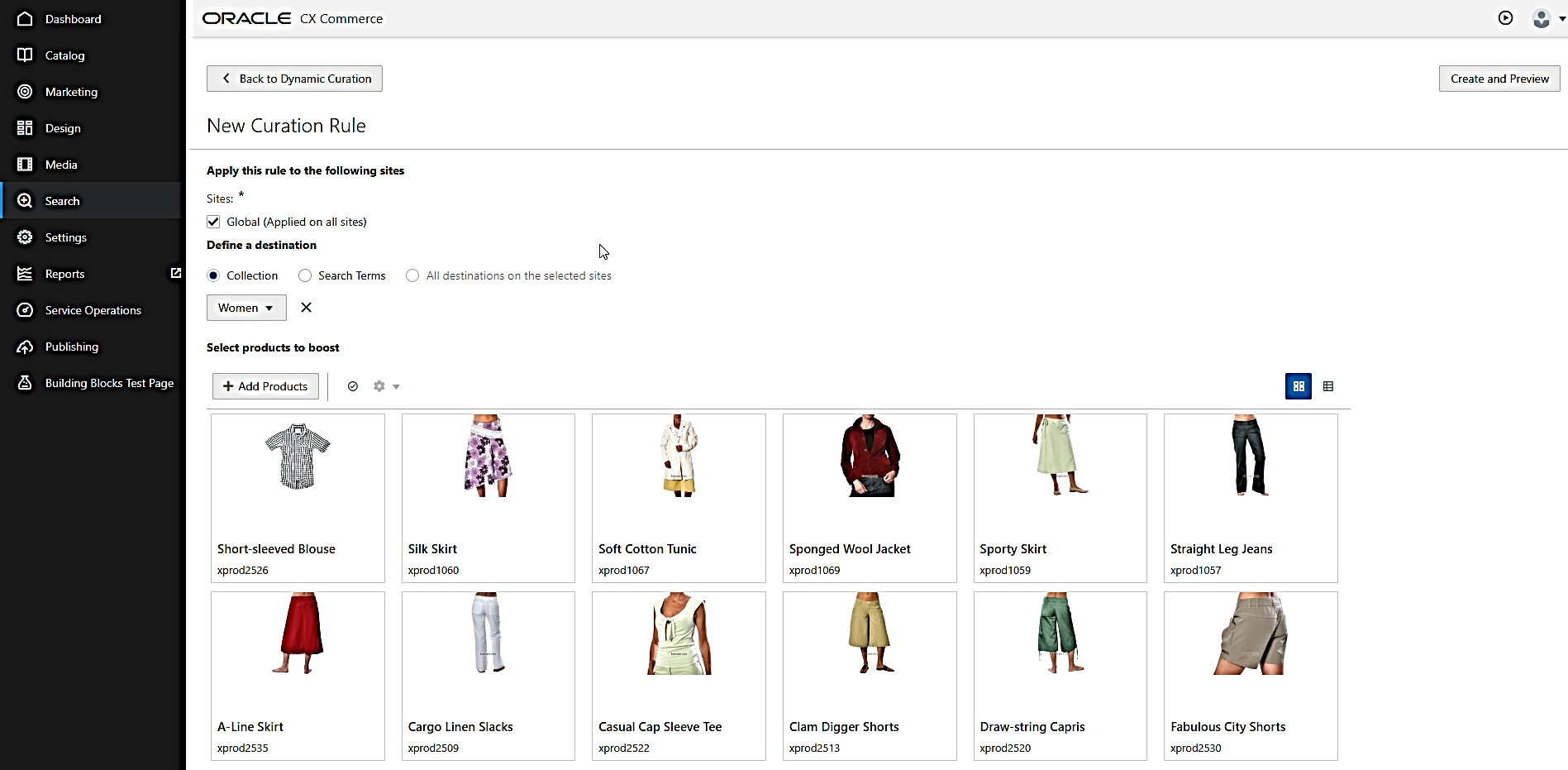This screenshot has height=770, width=1568.
Task: Click the Add Products button
Action: coord(265,386)
